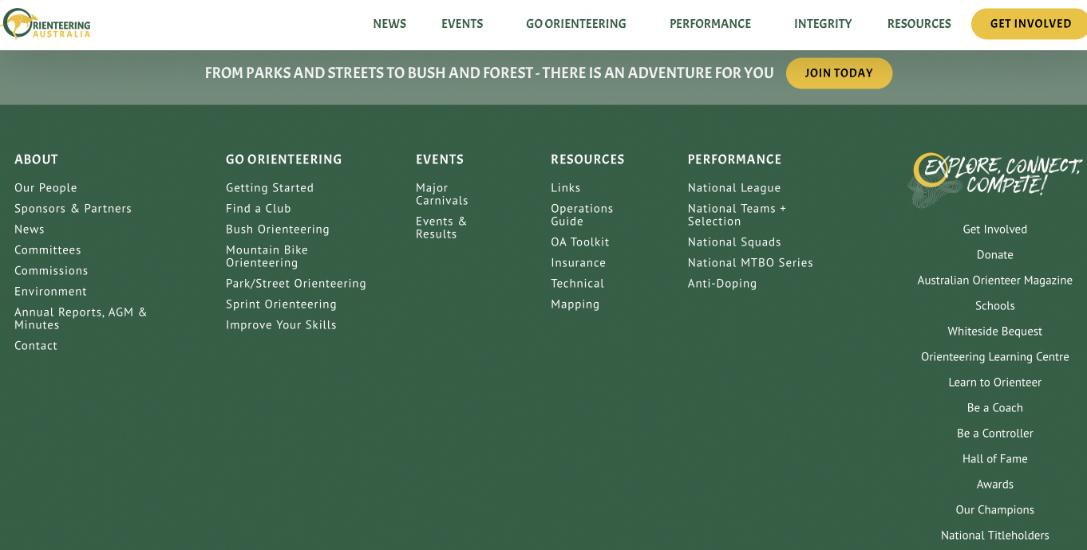This screenshot has height=550, width=1087.
Task: Click the PERFORMANCE footer heading
Action: pyautogui.click(x=734, y=160)
